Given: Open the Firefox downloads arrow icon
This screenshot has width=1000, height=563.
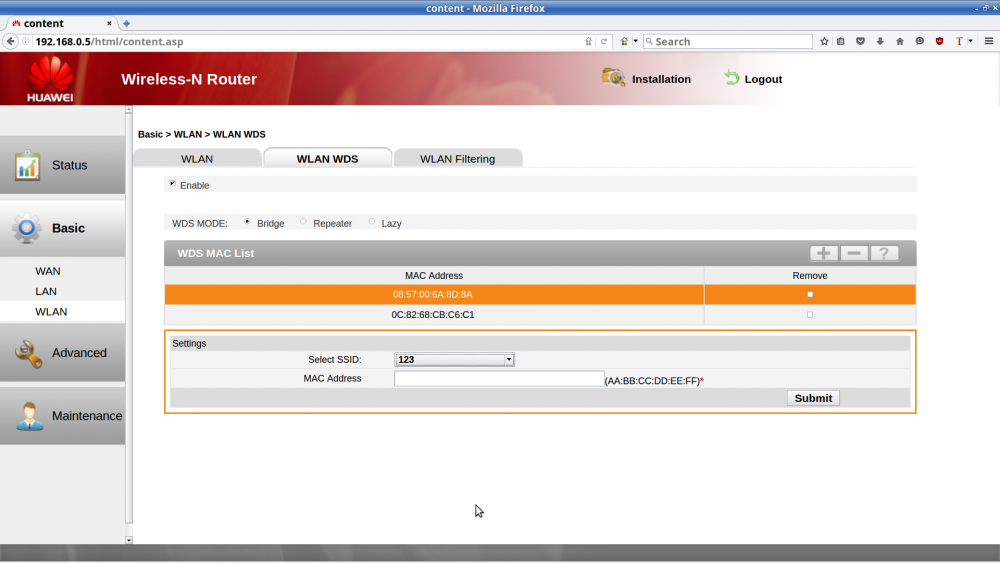Looking at the screenshot, I should pos(880,41).
